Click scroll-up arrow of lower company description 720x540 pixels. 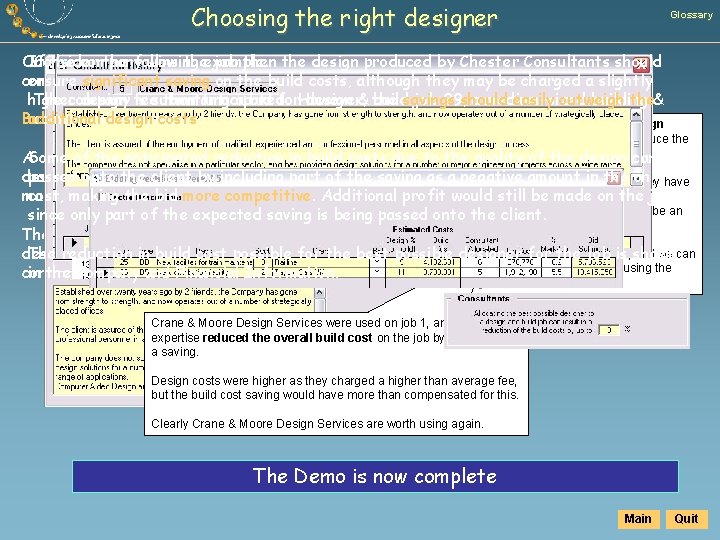click(320, 292)
